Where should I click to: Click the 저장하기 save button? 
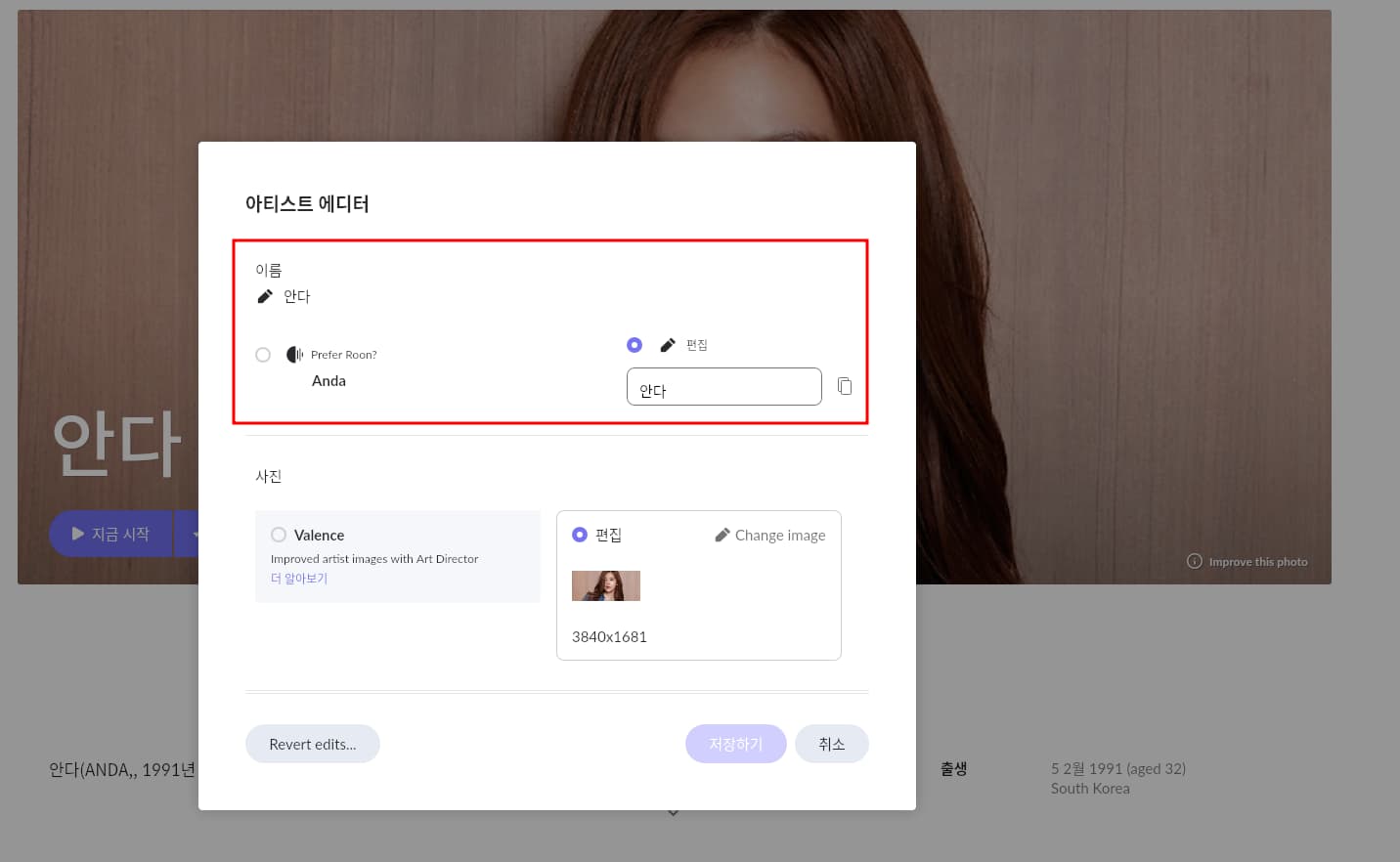click(735, 744)
